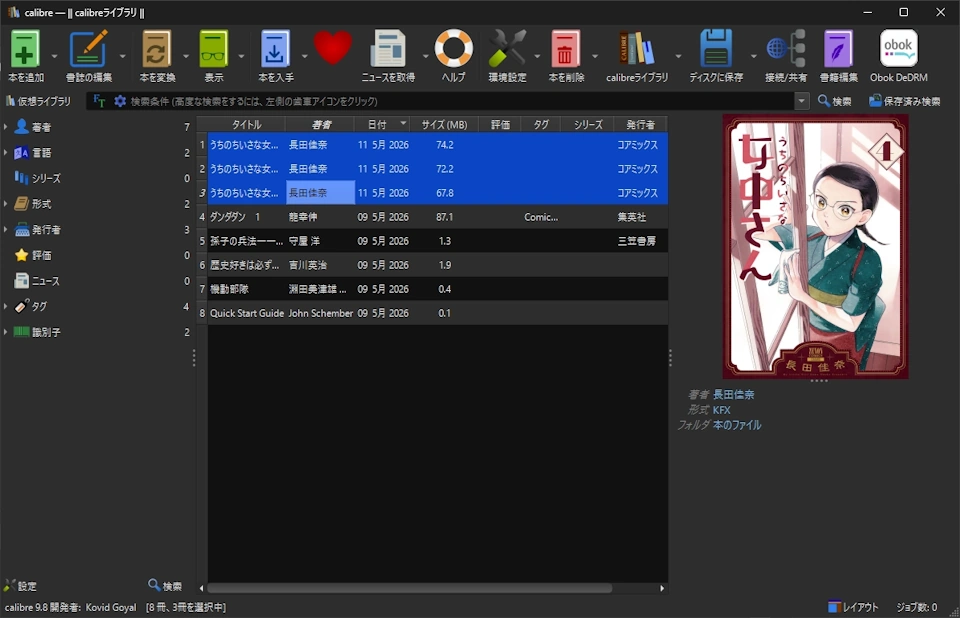Expand the Identifiers (識別子) category
This screenshot has height=618, width=960.
click(x=6, y=331)
